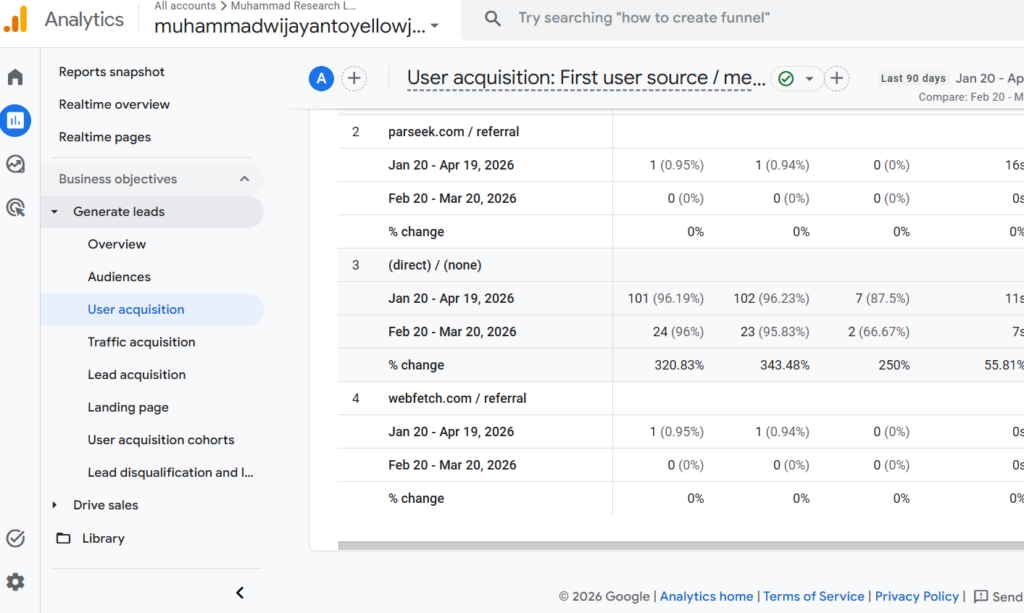Open the Library section
1024x613 pixels.
point(103,538)
